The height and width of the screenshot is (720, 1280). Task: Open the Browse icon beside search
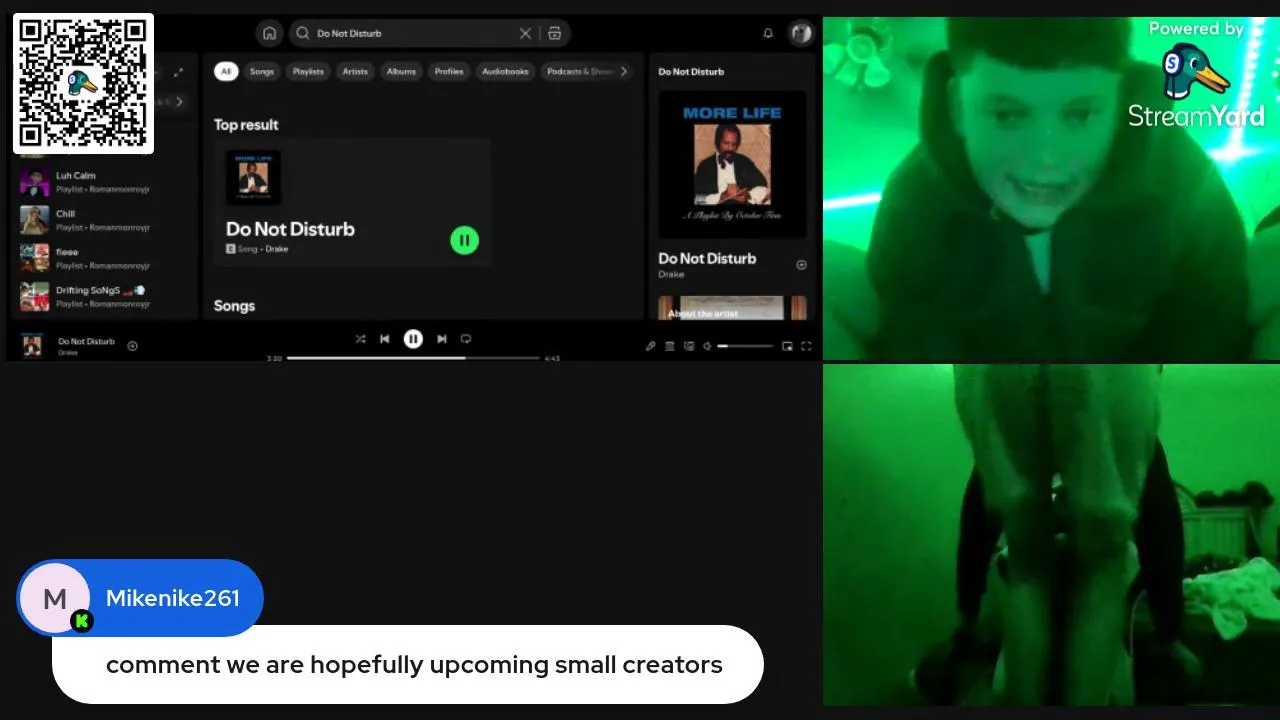(x=555, y=33)
